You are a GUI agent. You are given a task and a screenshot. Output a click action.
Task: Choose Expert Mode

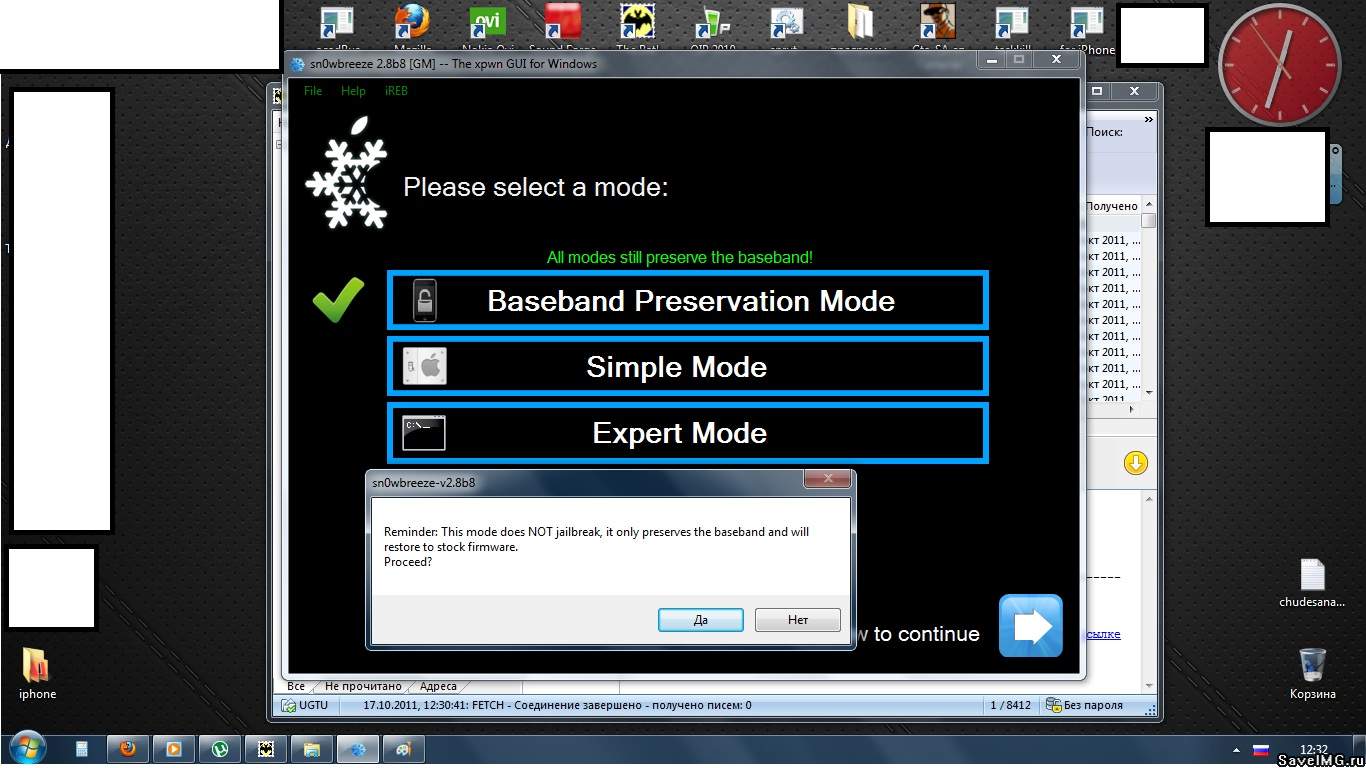click(688, 433)
